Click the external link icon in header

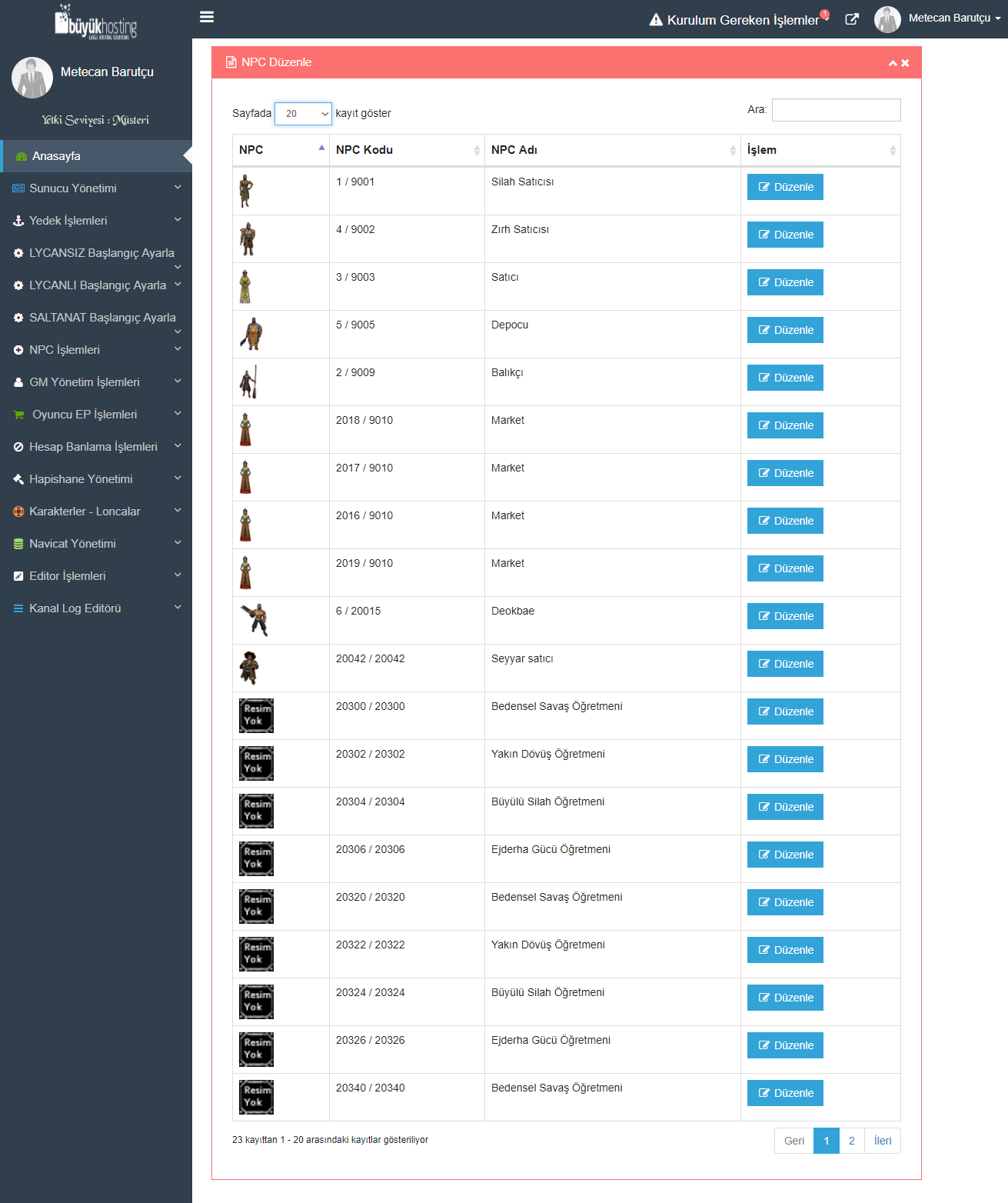[851, 19]
